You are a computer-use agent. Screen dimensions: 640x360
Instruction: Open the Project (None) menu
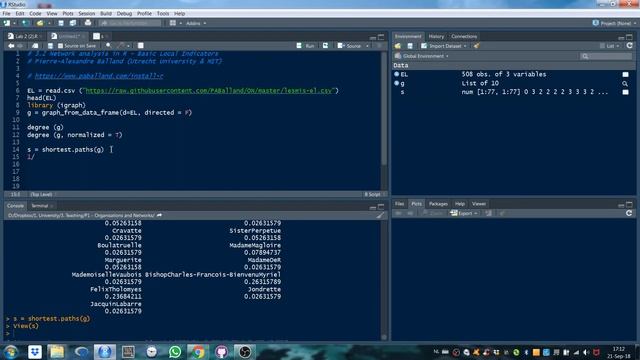[x=614, y=23]
